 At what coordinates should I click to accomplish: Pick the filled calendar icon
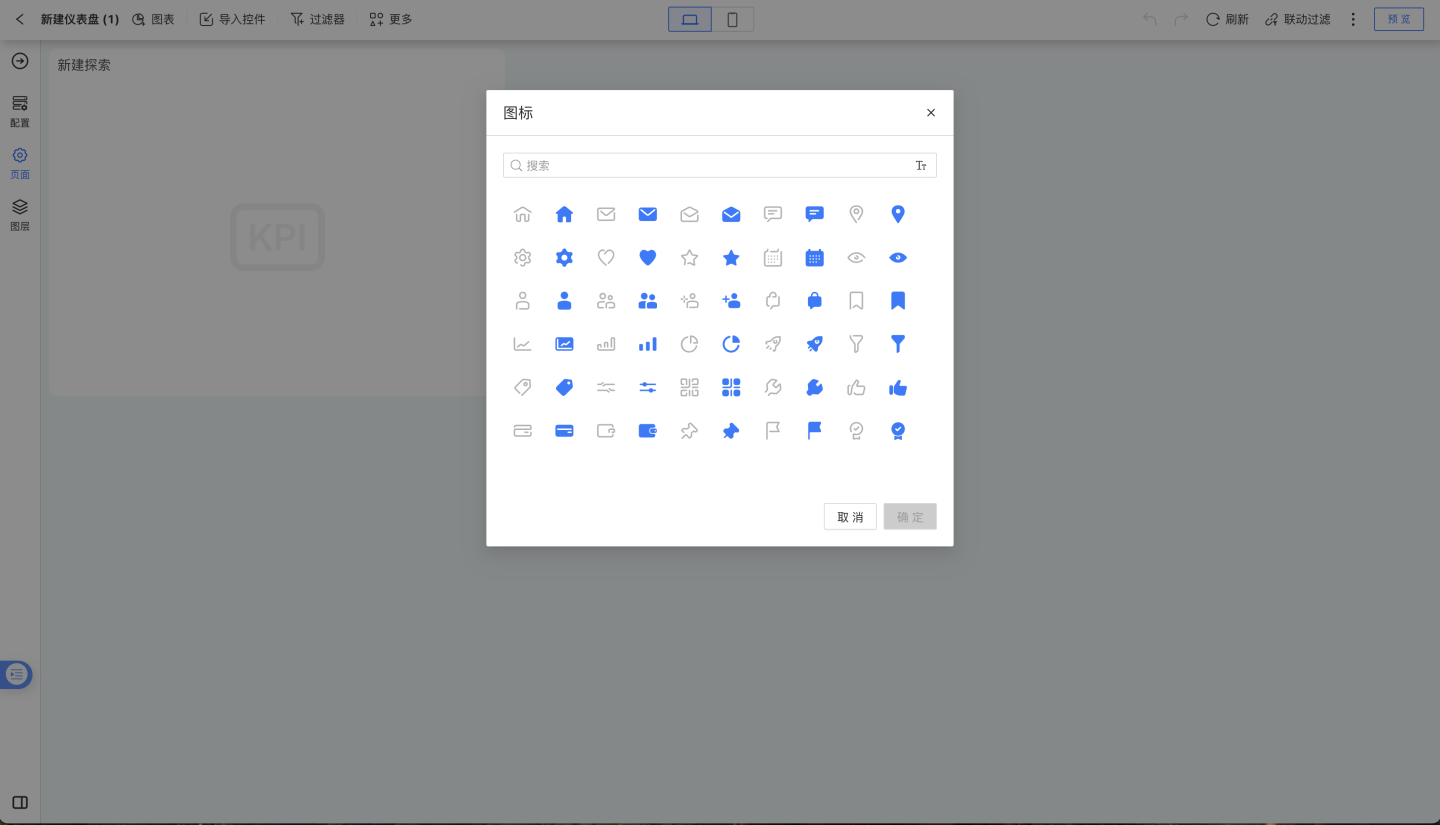tap(815, 258)
